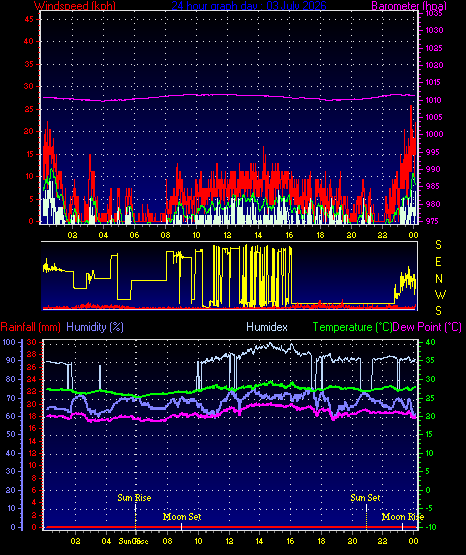Click the E wind direction label

point(438,262)
